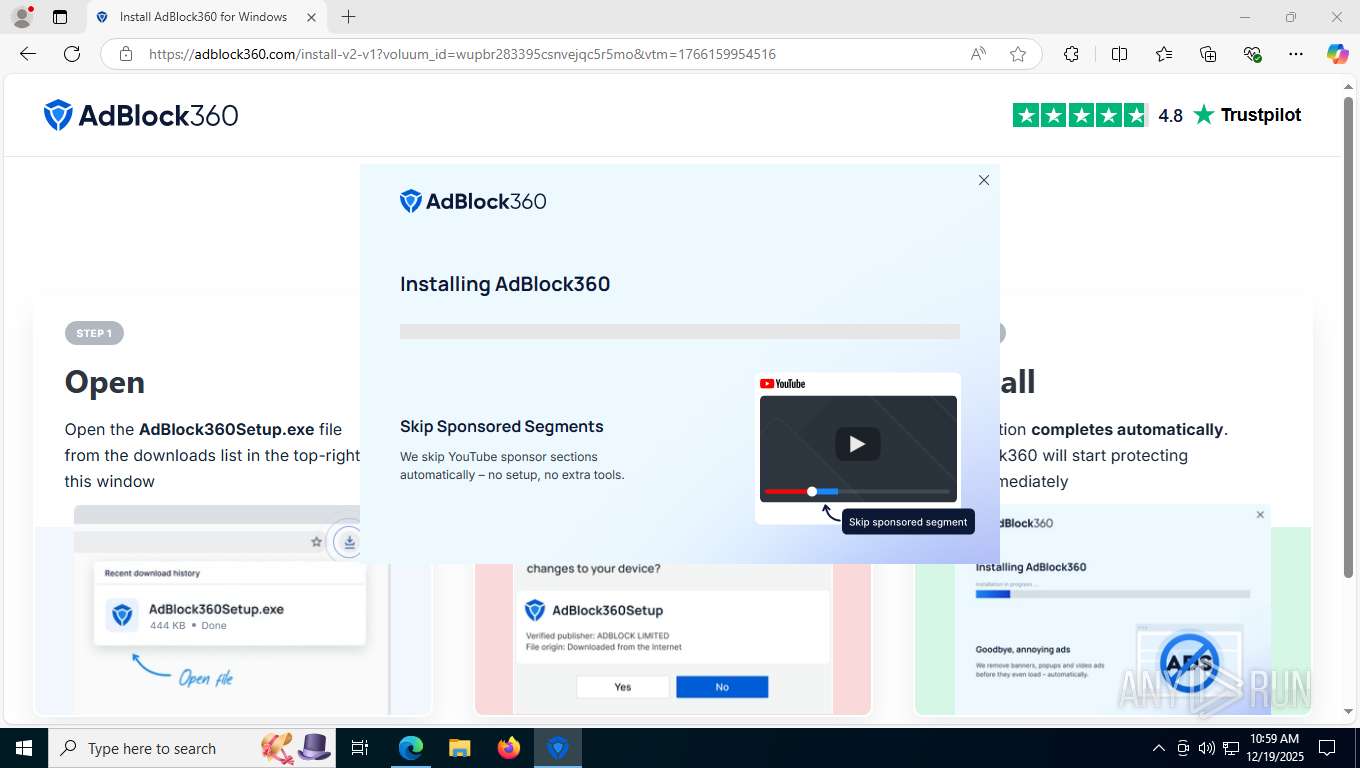
Task: Open File Explorer from taskbar
Action: [x=459, y=748]
